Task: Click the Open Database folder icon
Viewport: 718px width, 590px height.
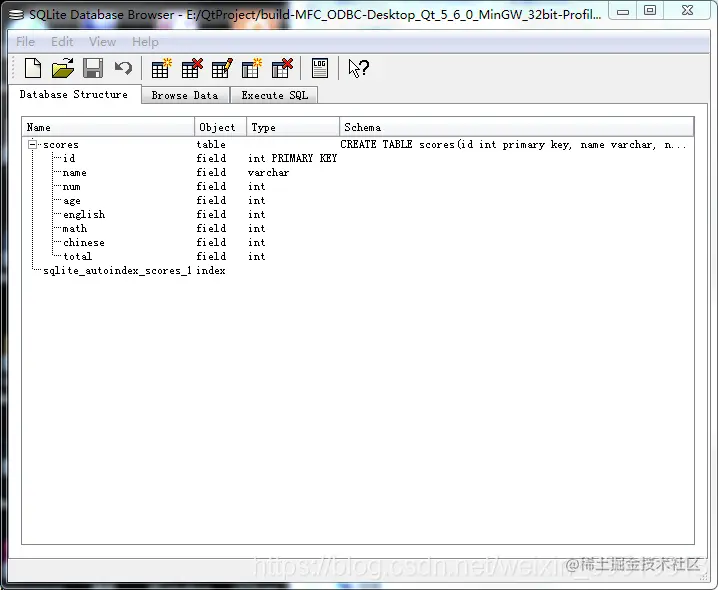Action: click(63, 68)
